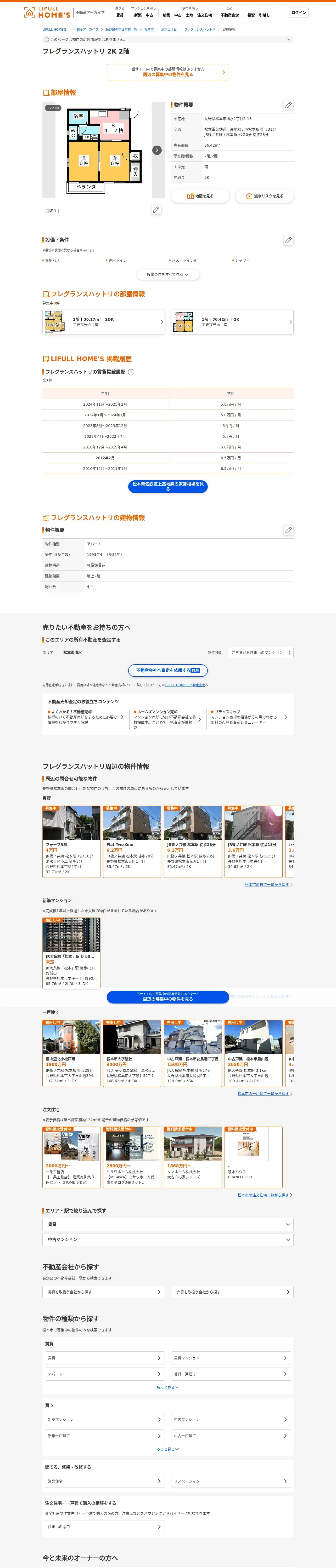Click 不動産アーカイブ breadcrumb link
The image size is (336, 1568).
click(x=86, y=29)
